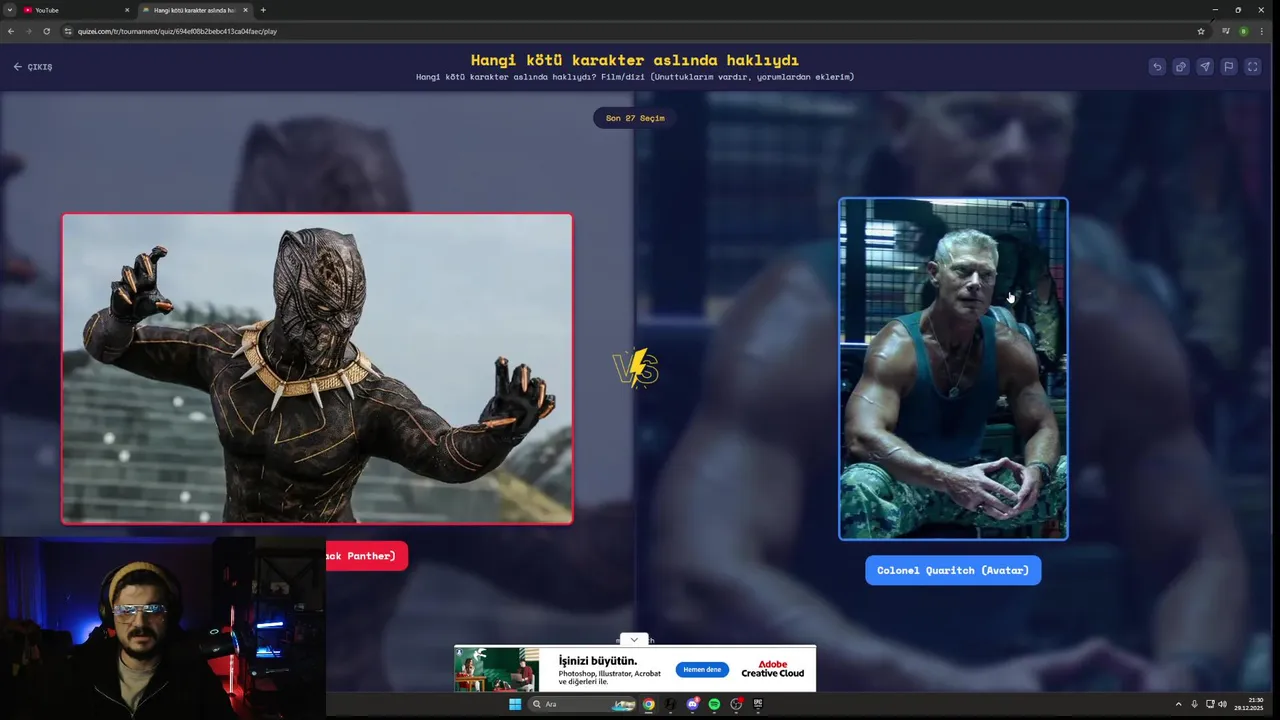Click the dice randomize icon
Image resolution: width=1280 pixels, height=720 pixels.
(1181, 67)
